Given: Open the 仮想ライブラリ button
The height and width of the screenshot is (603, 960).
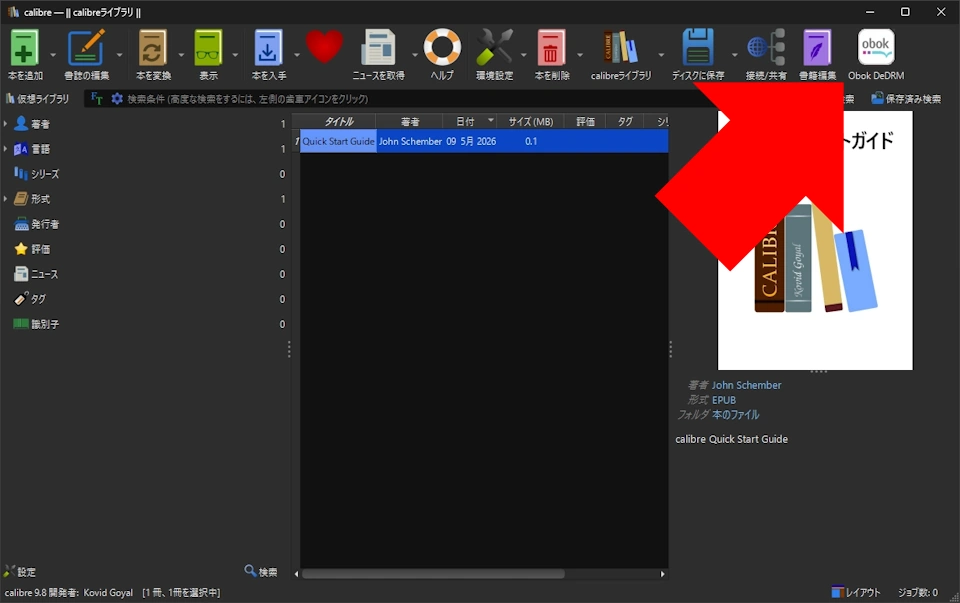Looking at the screenshot, I should [x=37, y=99].
